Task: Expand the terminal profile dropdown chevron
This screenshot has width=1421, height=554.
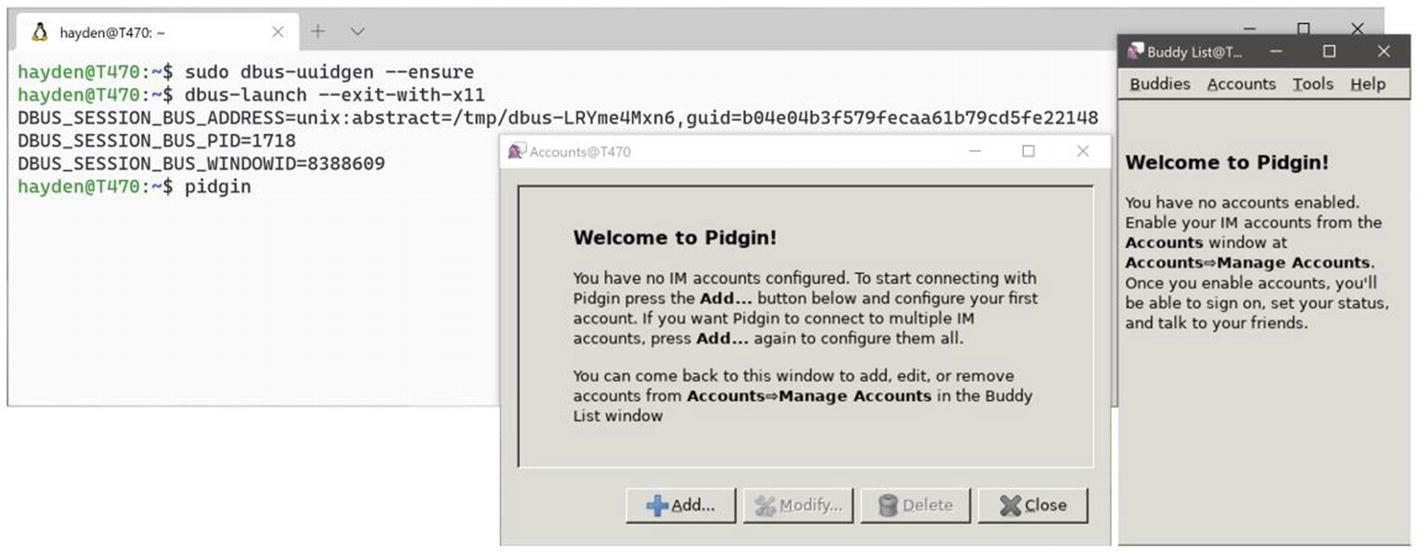Action: click(357, 32)
